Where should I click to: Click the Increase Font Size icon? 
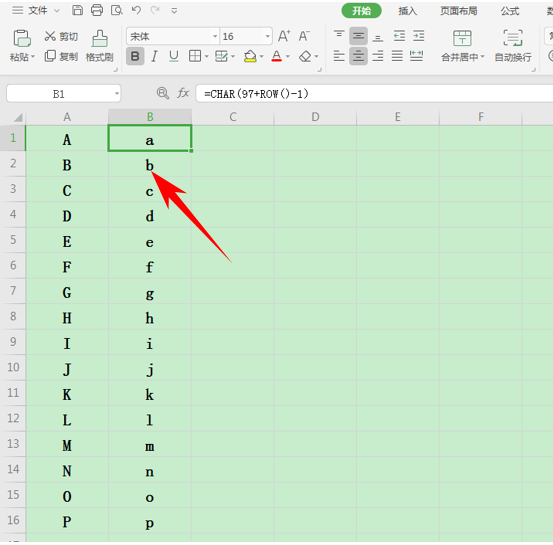point(284,36)
